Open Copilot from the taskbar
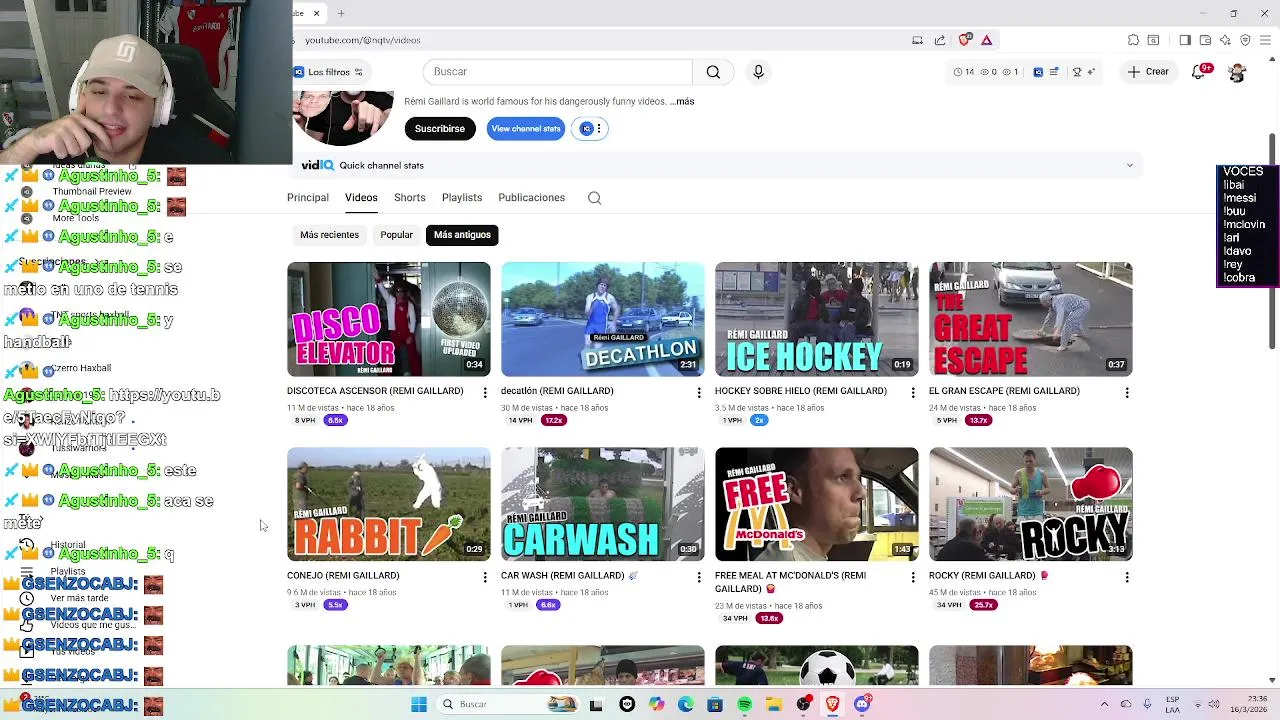Screen dimensions: 1280x720 pyautogui.click(x=656, y=704)
